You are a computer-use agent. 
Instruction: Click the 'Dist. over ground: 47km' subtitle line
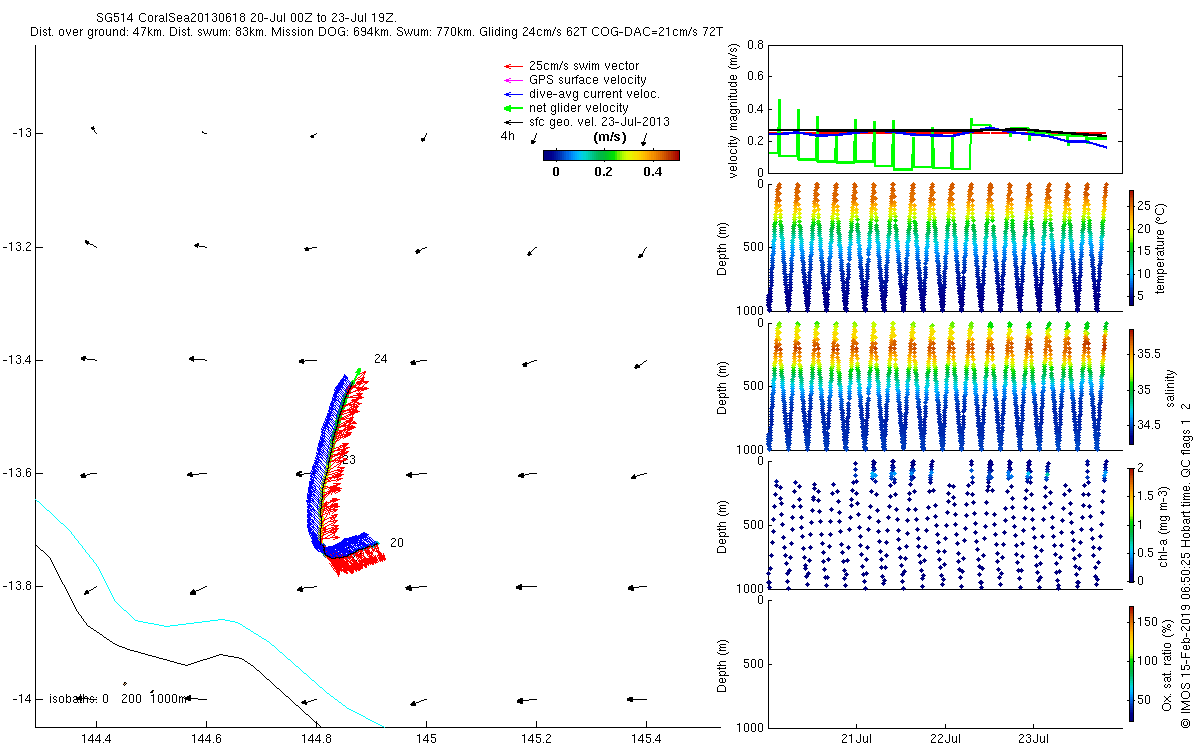377,33
